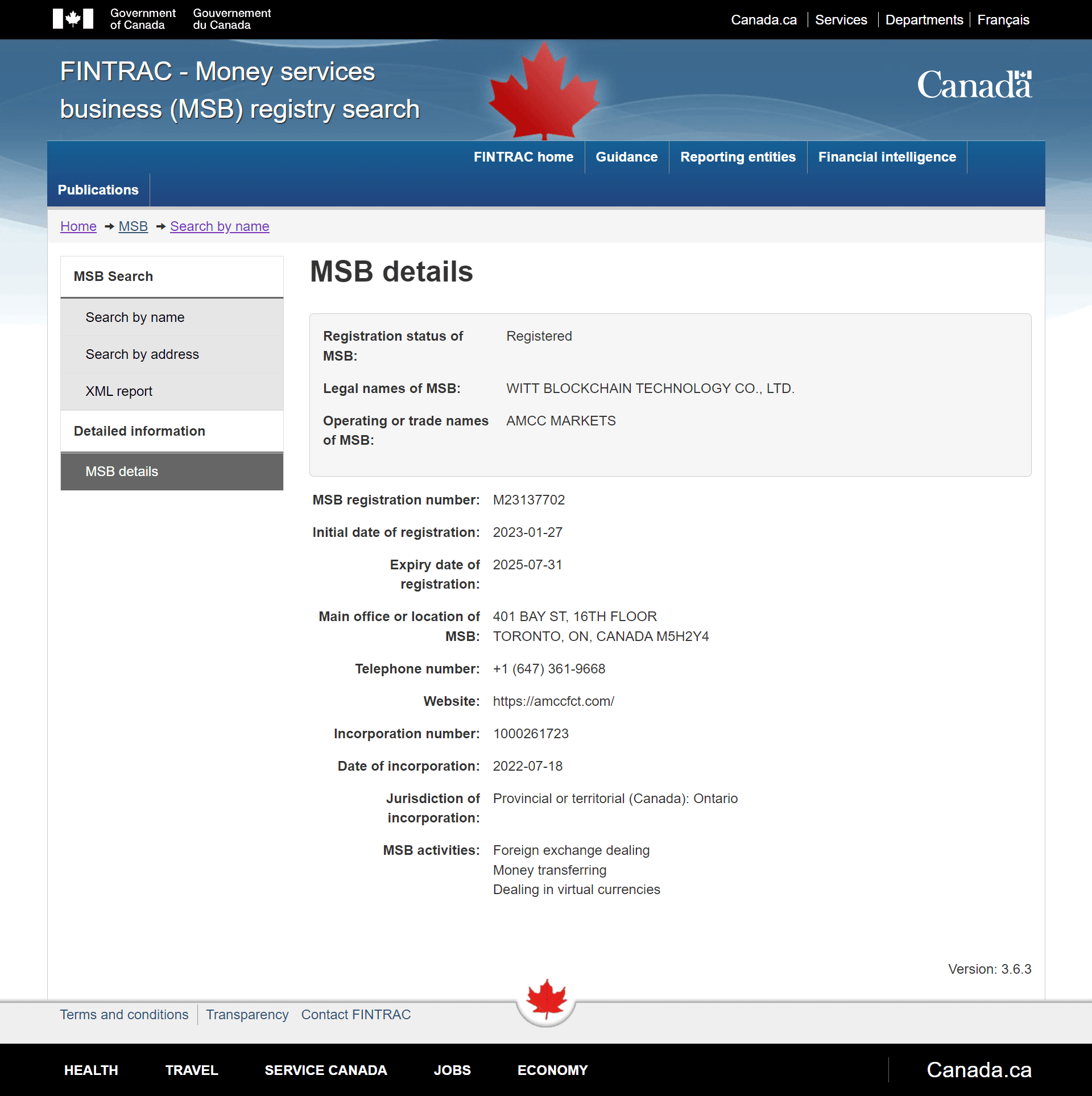Click the website https://amccfct.com/ text
This screenshot has height=1096, width=1092.
pos(553,701)
